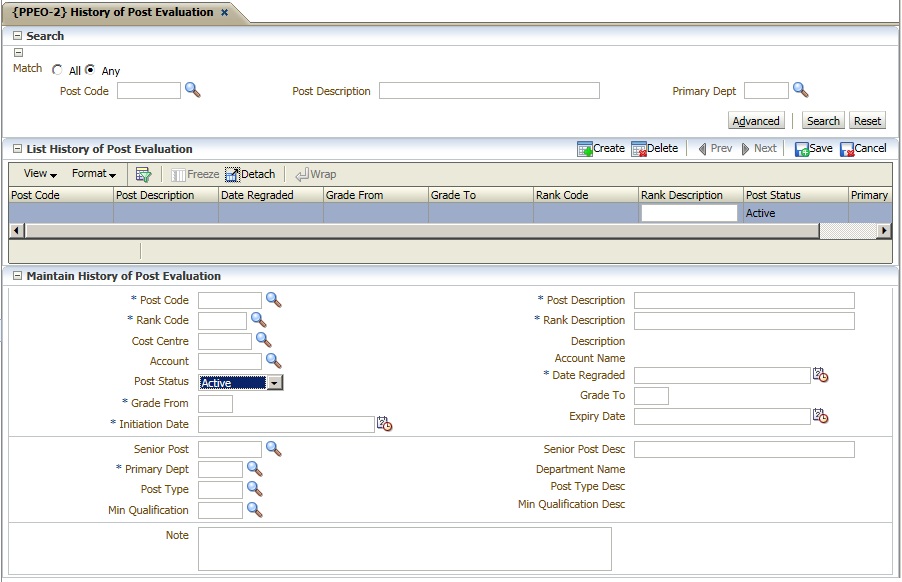Open the Post Status dropdown

coord(275,382)
